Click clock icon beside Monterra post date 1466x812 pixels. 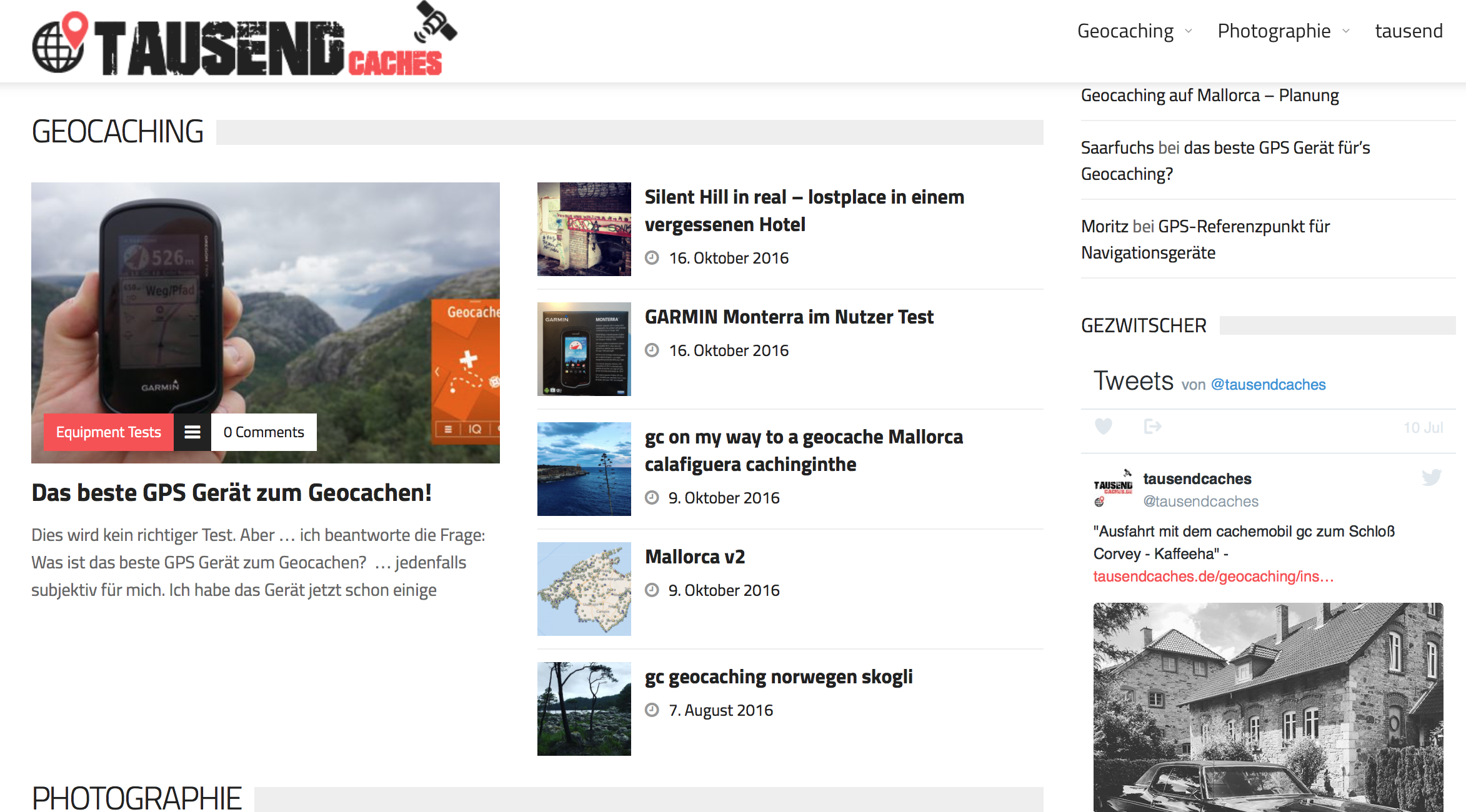tap(652, 350)
